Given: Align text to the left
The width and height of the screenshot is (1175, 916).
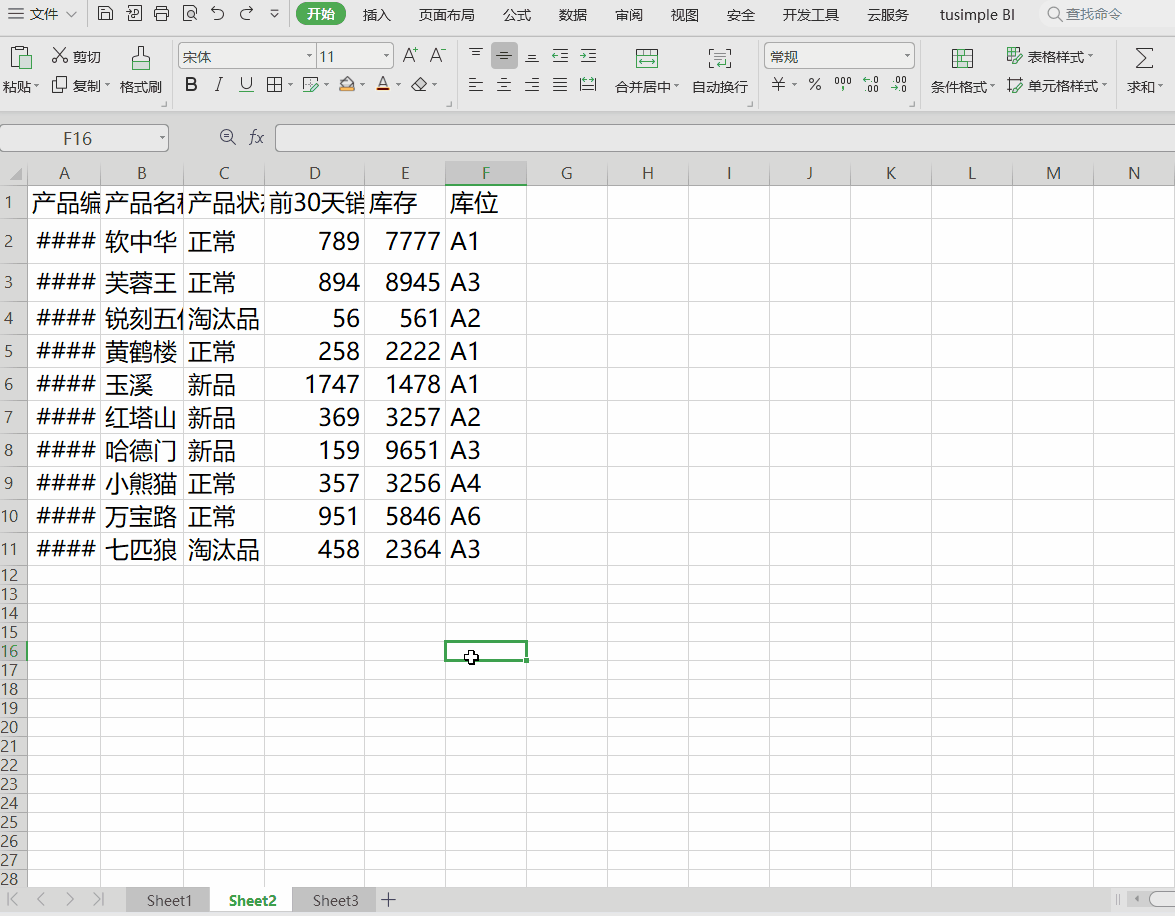Looking at the screenshot, I should point(476,85).
